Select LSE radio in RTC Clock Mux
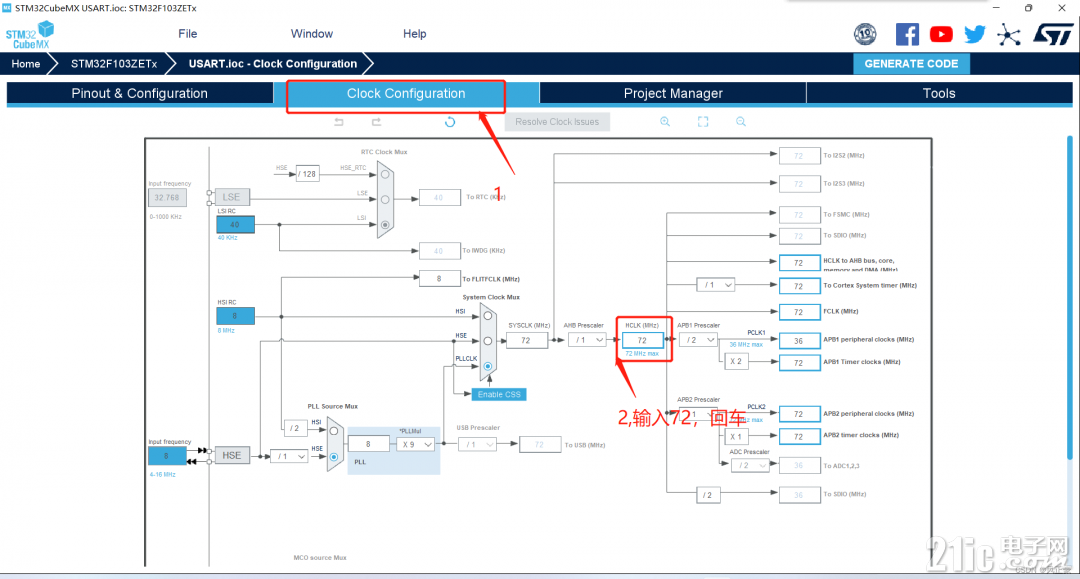 (385, 200)
